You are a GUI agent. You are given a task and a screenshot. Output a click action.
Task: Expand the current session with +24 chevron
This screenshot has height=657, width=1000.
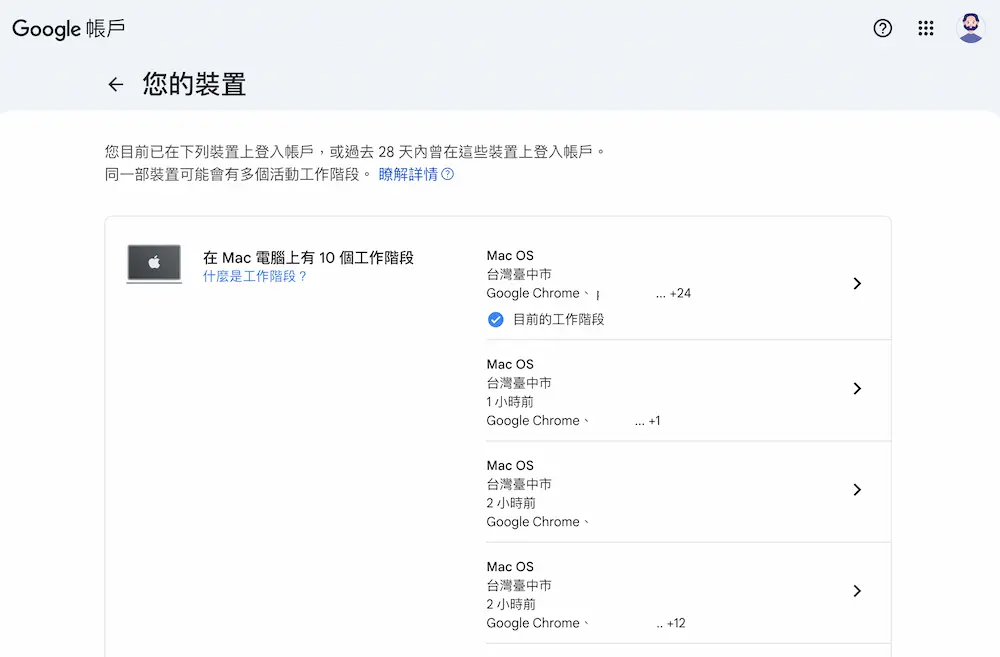tap(856, 284)
